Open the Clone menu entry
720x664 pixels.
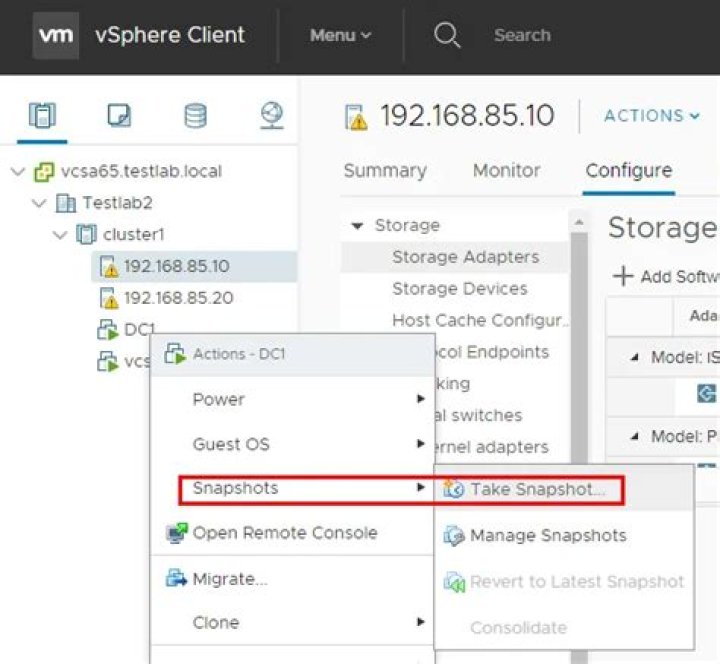292,622
